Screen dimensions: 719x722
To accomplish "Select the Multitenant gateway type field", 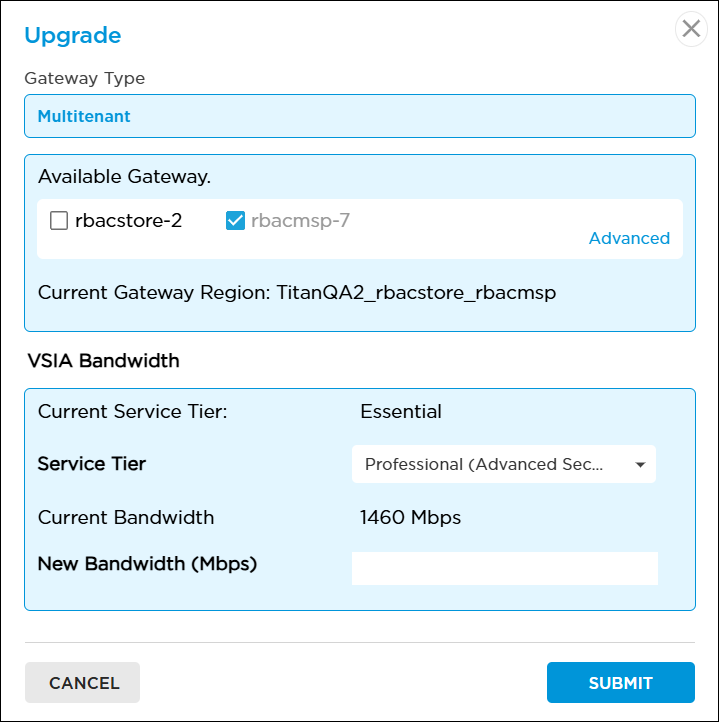I will (x=359, y=116).
